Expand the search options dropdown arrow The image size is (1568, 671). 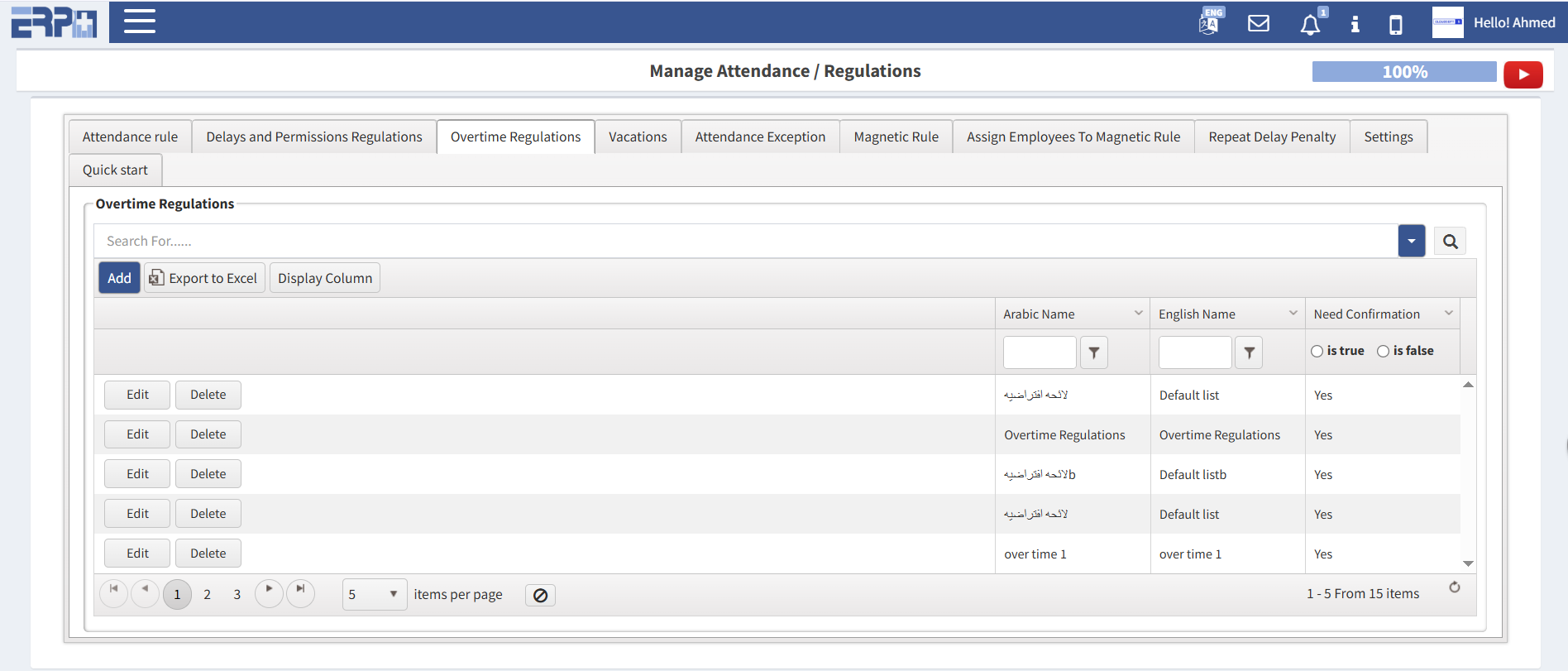click(x=1411, y=242)
